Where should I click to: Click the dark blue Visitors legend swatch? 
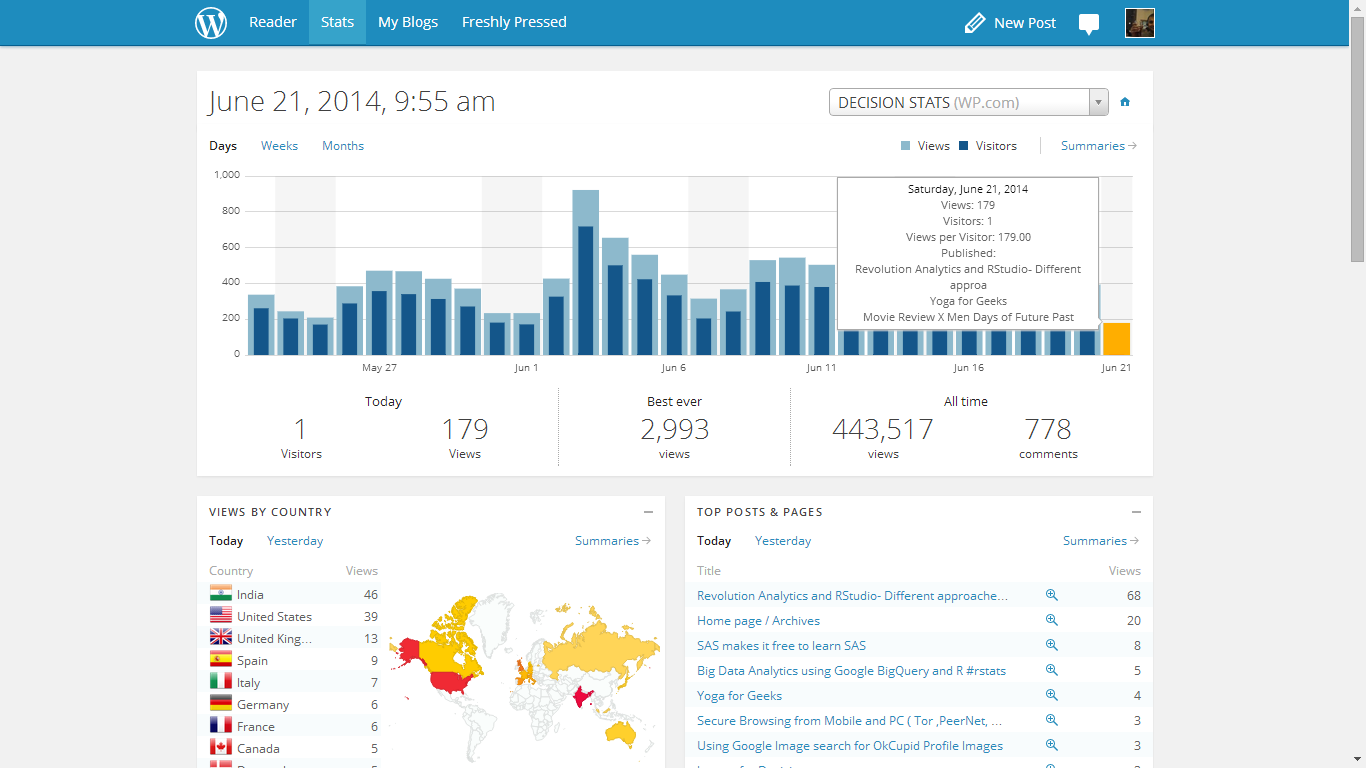(x=964, y=146)
